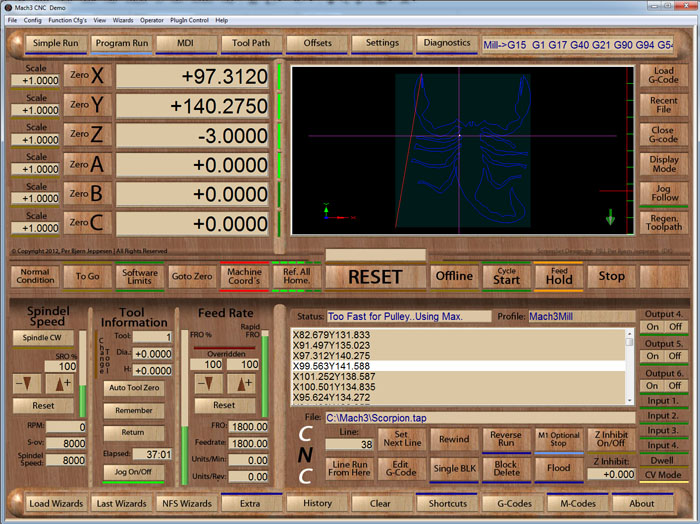Open Load Wizards
The height and width of the screenshot is (524, 700).
click(x=56, y=503)
